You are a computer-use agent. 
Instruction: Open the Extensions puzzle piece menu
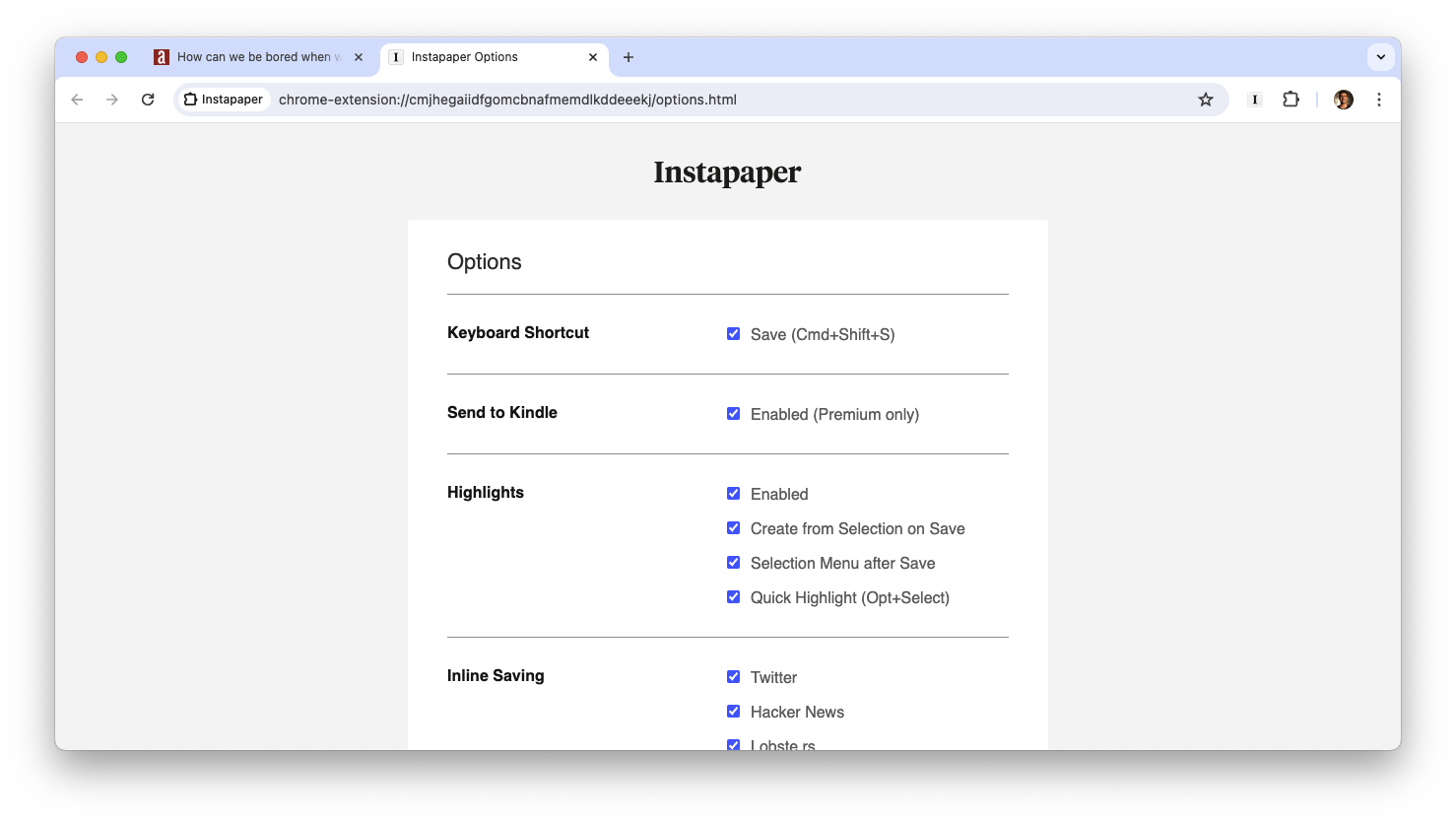(x=1291, y=100)
